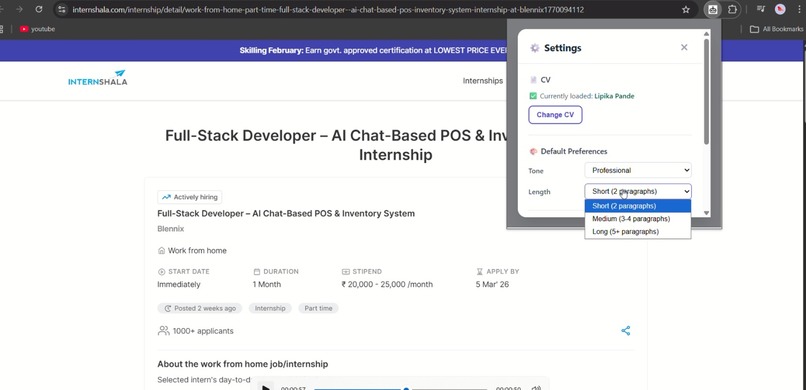Open the Extensions puzzle icon

tap(732, 9)
